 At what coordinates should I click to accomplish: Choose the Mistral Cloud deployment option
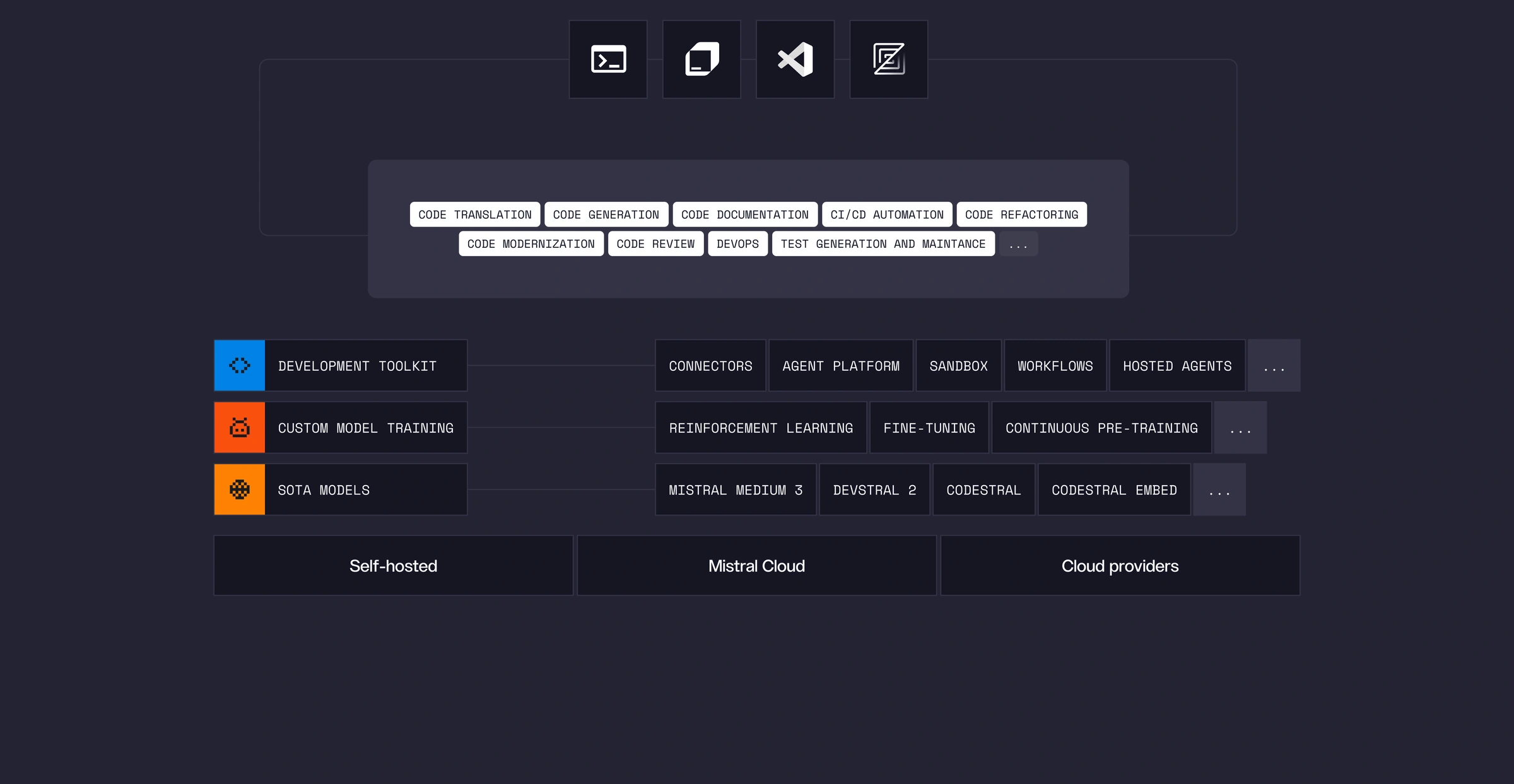(756, 565)
